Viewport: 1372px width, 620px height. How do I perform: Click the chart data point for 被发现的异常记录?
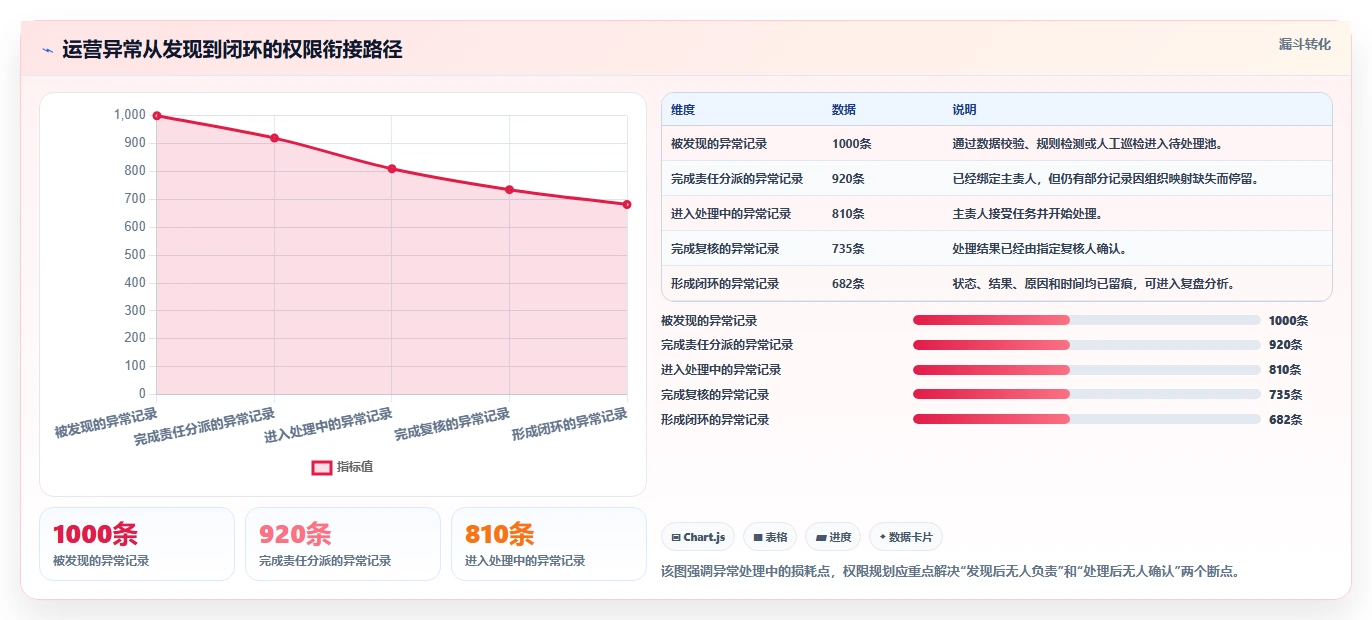click(x=157, y=116)
